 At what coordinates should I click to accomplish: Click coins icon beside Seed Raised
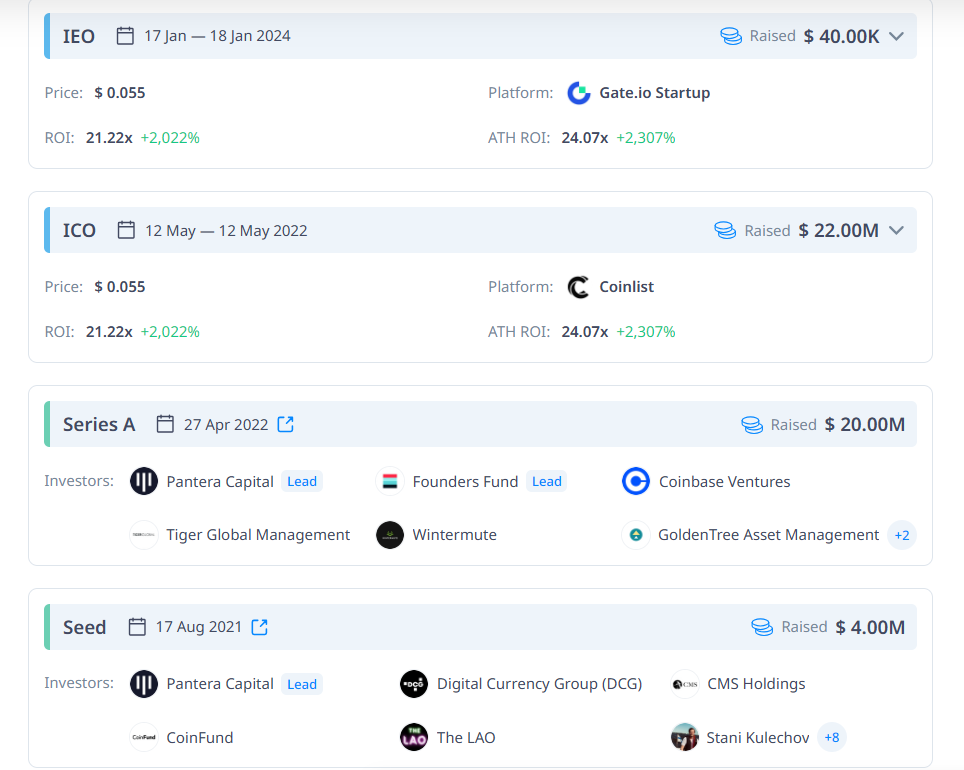(x=762, y=627)
